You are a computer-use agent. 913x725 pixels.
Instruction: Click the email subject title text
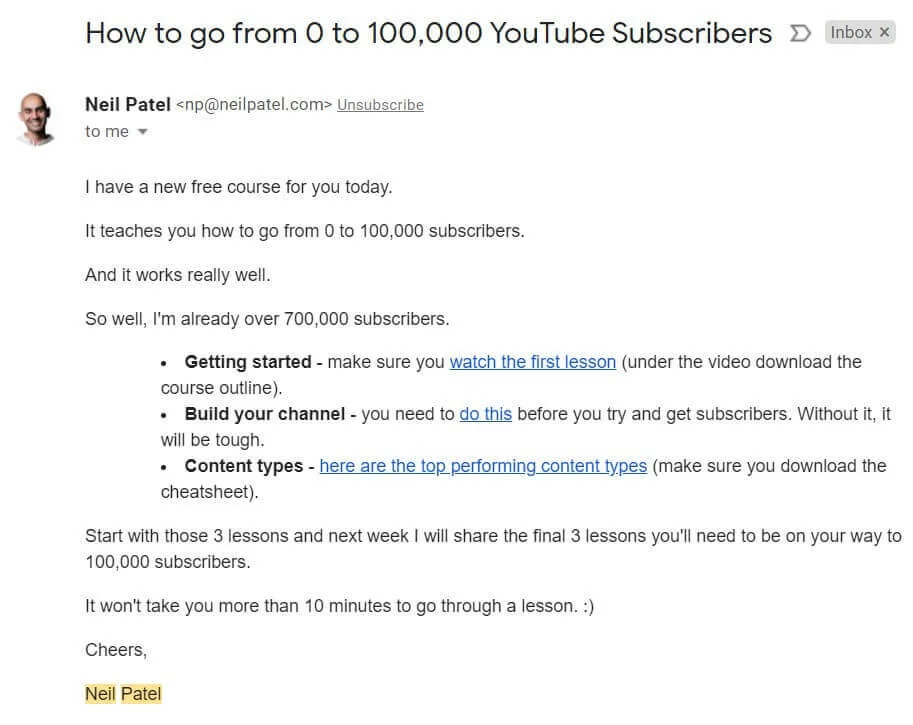tap(428, 33)
